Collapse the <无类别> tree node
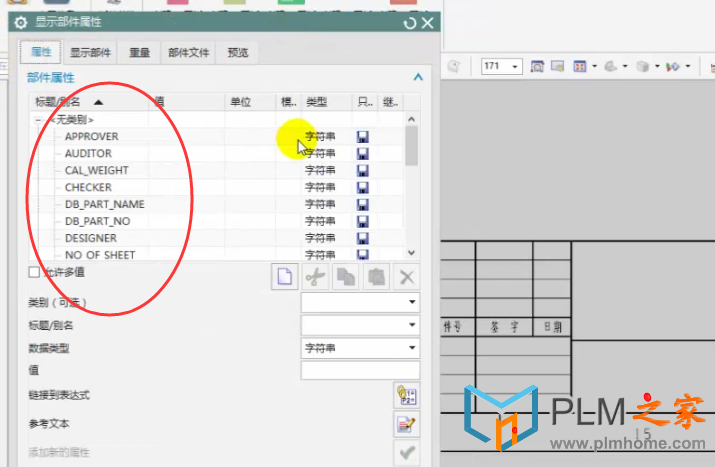 pos(38,120)
